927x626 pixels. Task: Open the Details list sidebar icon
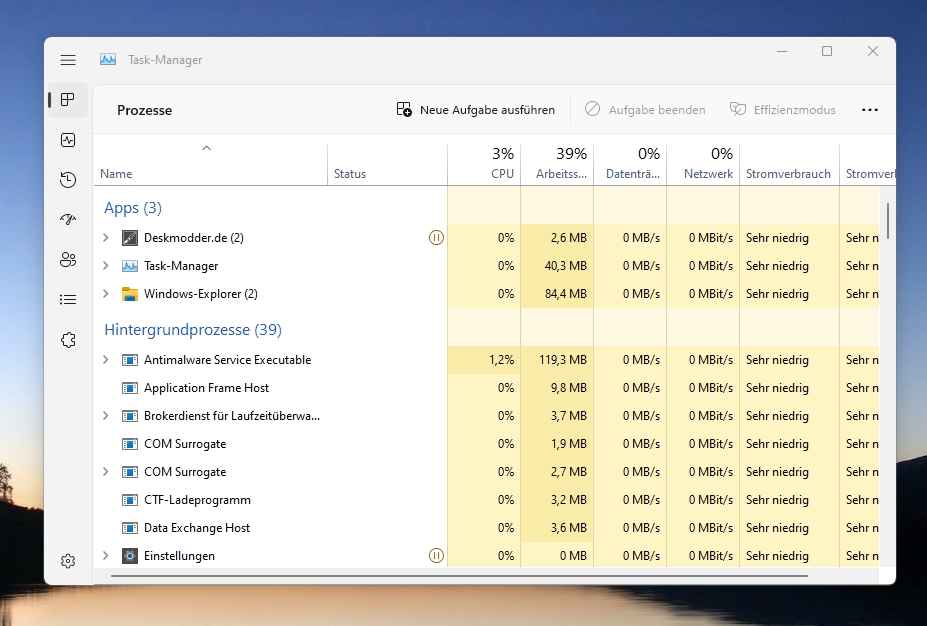click(x=68, y=300)
